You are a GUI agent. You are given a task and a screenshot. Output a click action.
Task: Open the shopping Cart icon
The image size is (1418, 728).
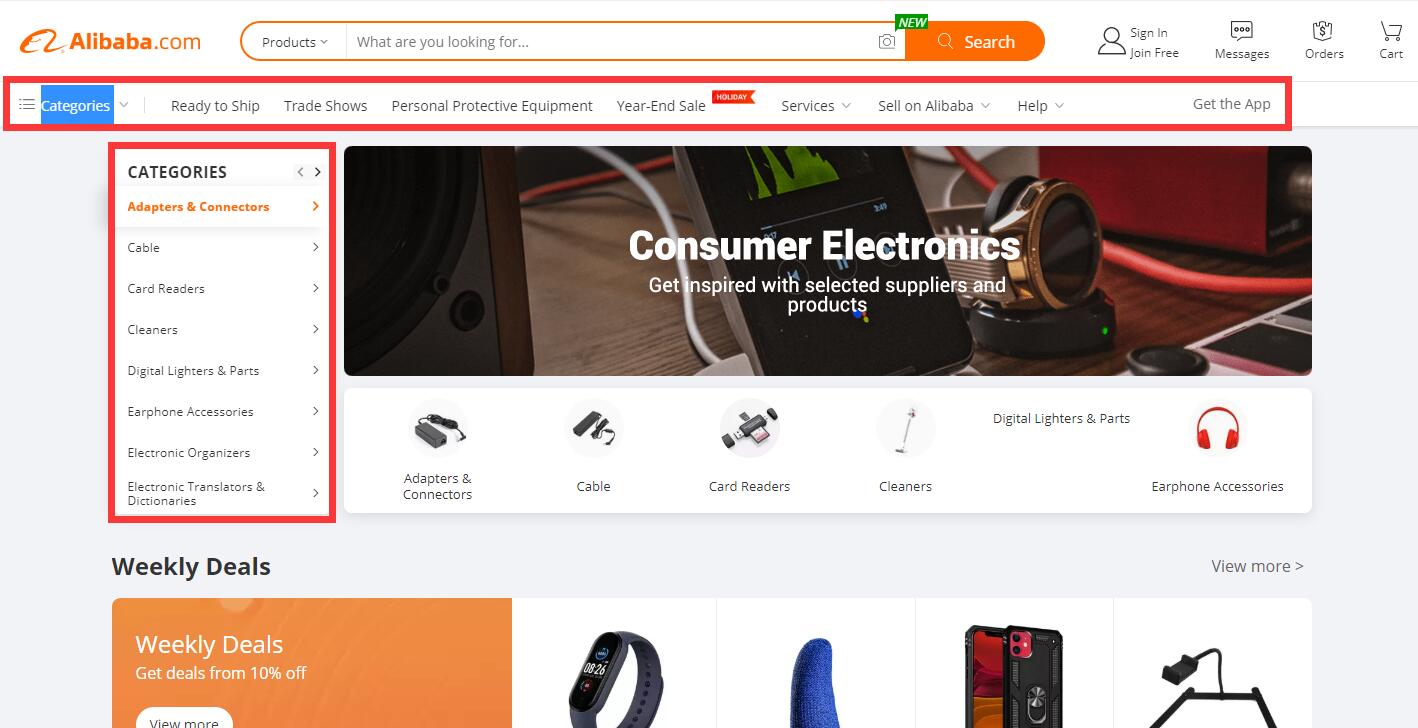pyautogui.click(x=1391, y=31)
